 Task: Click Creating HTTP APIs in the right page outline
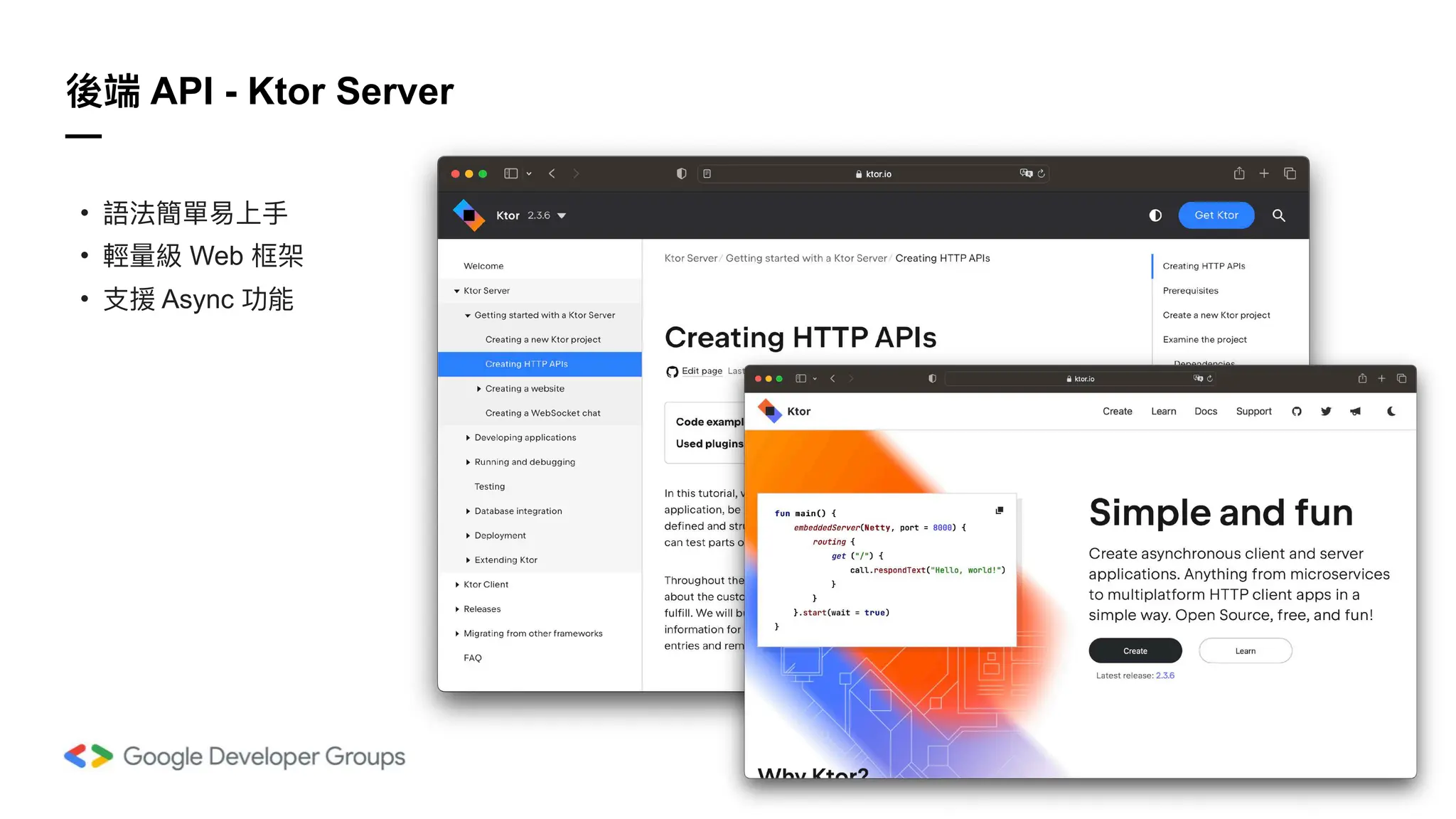pyautogui.click(x=1204, y=266)
